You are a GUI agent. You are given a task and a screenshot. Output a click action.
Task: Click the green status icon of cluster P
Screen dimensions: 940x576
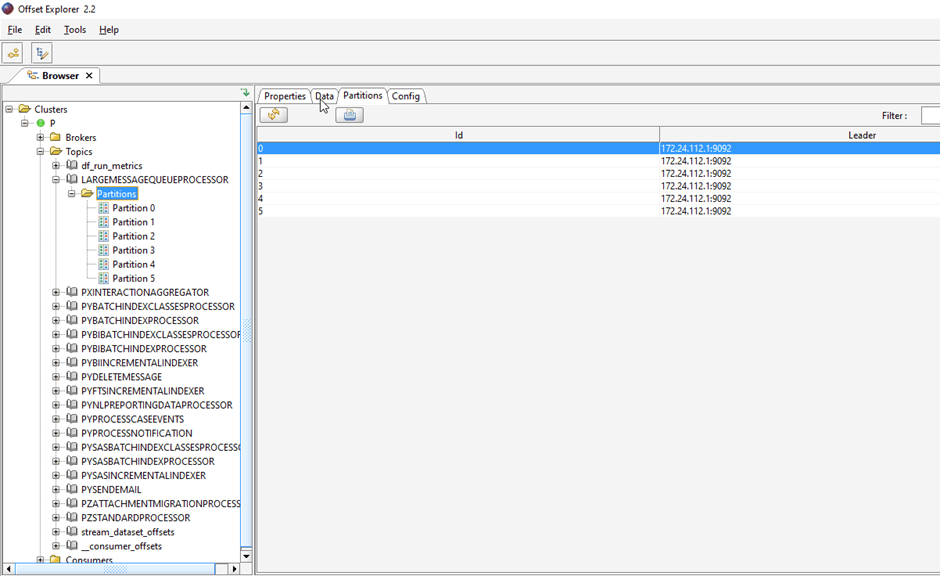[41, 123]
